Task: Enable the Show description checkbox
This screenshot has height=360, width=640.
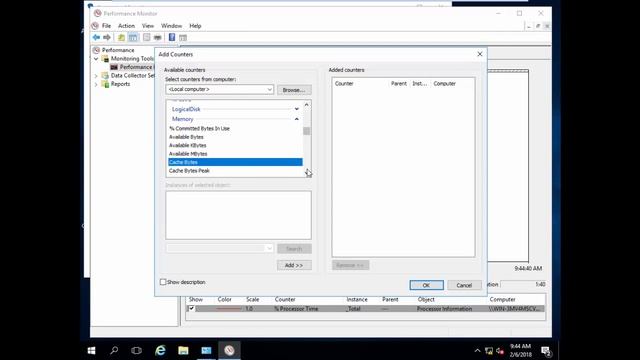Action: click(163, 282)
